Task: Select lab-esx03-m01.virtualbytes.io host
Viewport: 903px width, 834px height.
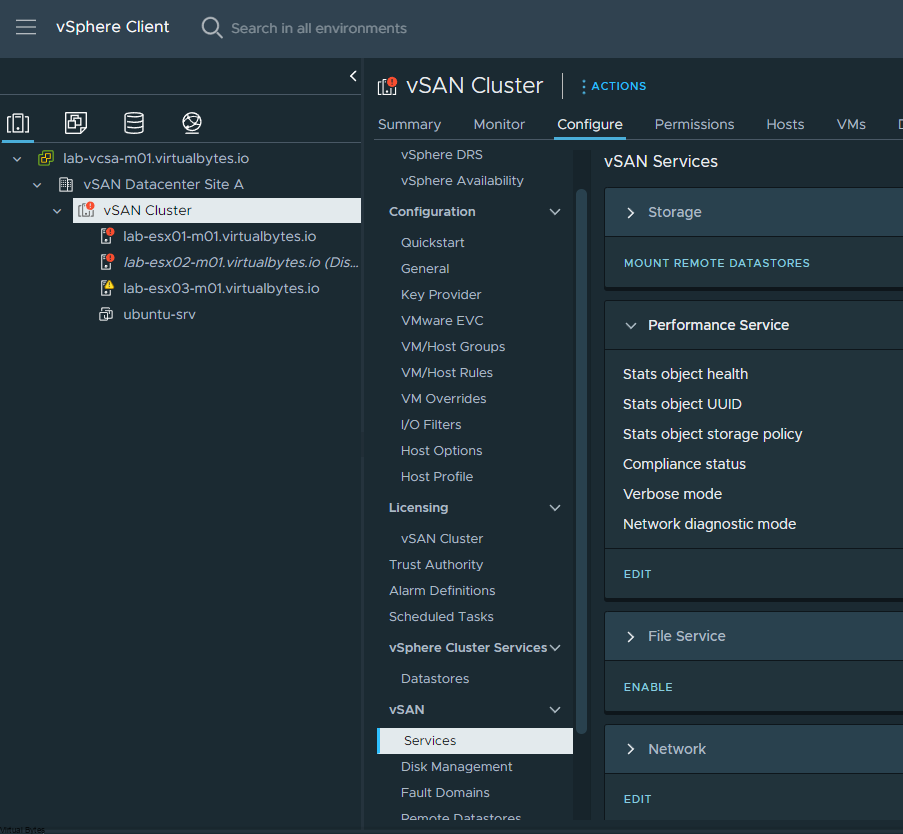Action: click(x=221, y=288)
